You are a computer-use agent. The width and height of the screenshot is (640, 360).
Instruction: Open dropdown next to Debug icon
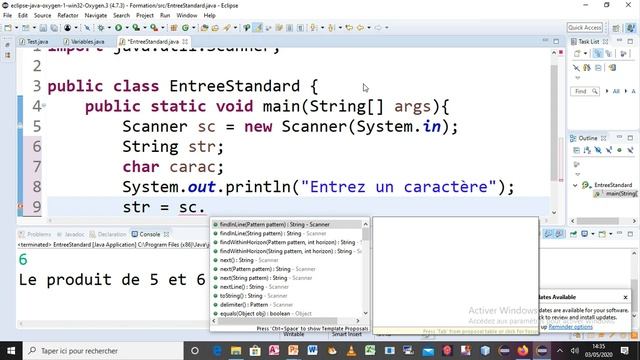[109, 28]
